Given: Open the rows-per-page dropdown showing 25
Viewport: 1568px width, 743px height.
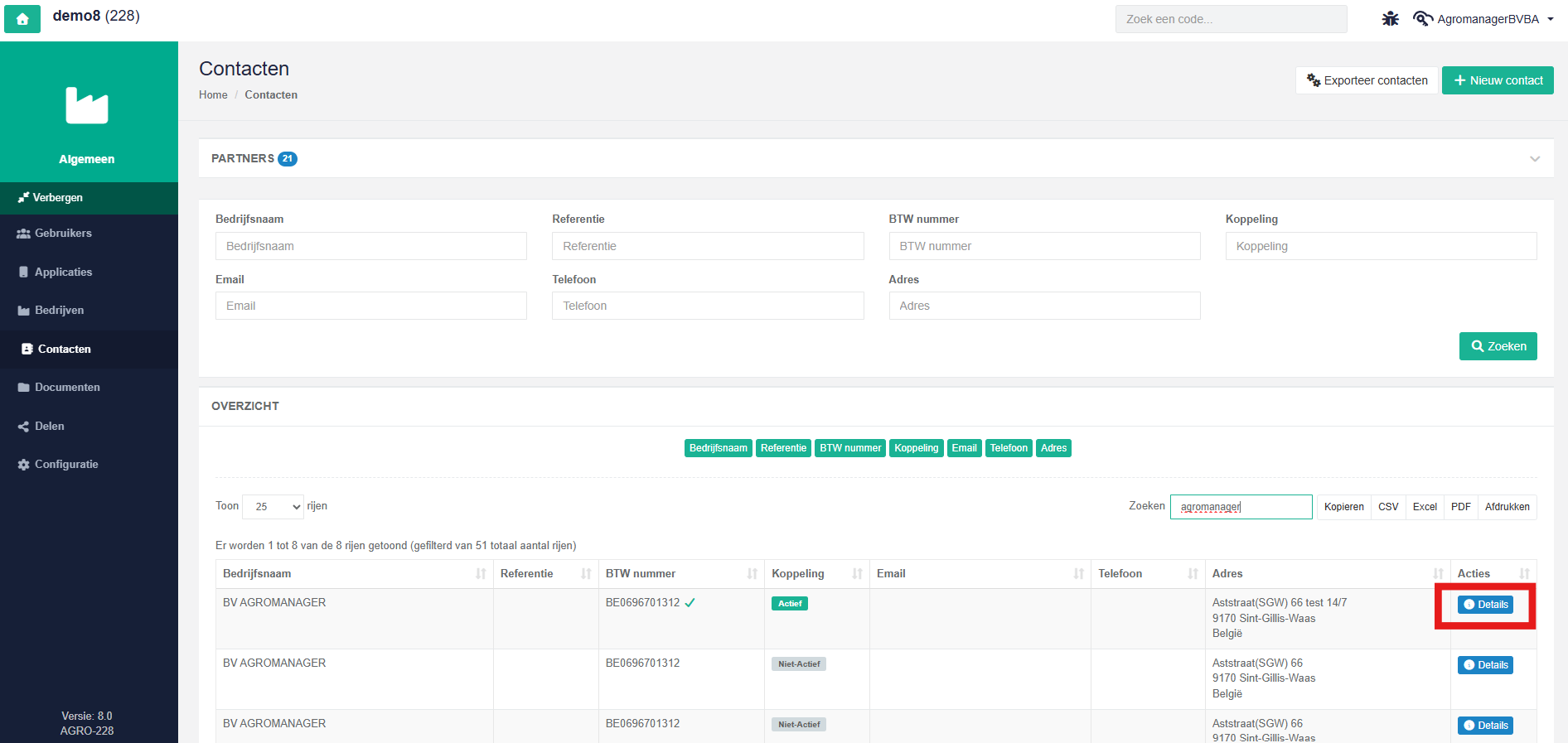Looking at the screenshot, I should (273, 506).
